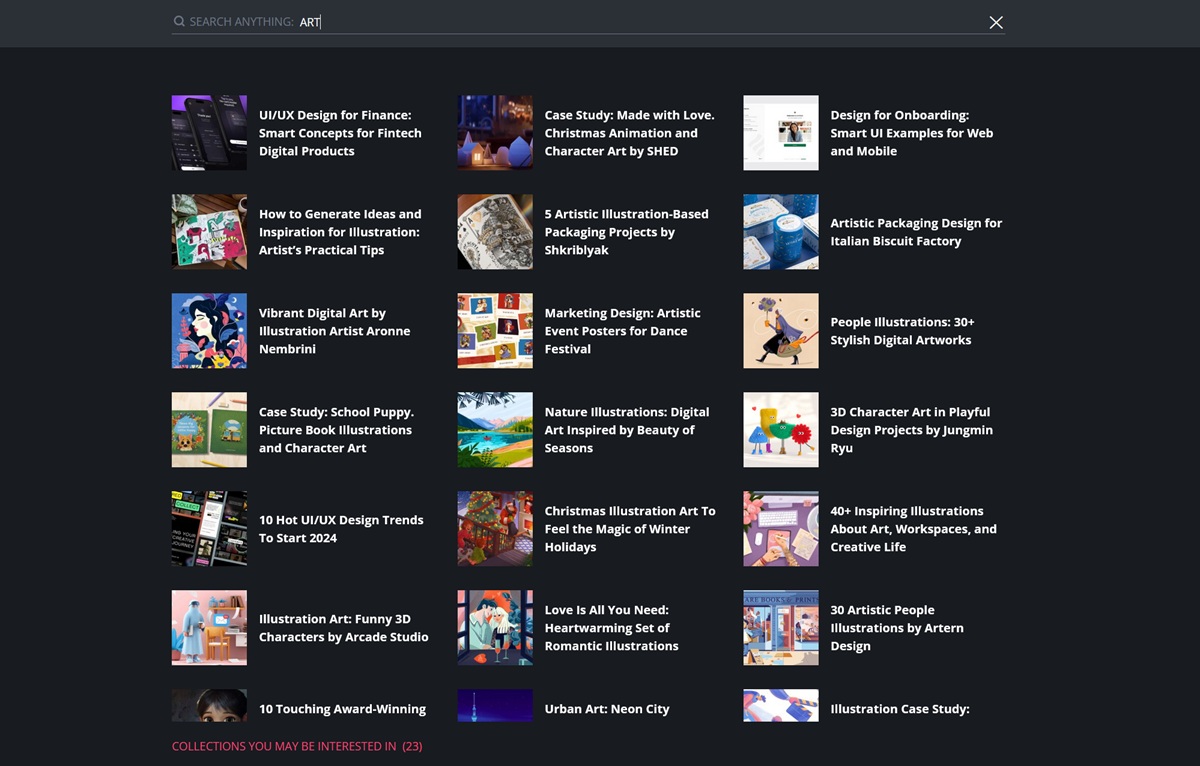This screenshot has height=766, width=1200.
Task: Select the Christmas Animation case study thumbnail
Action: [x=495, y=133]
